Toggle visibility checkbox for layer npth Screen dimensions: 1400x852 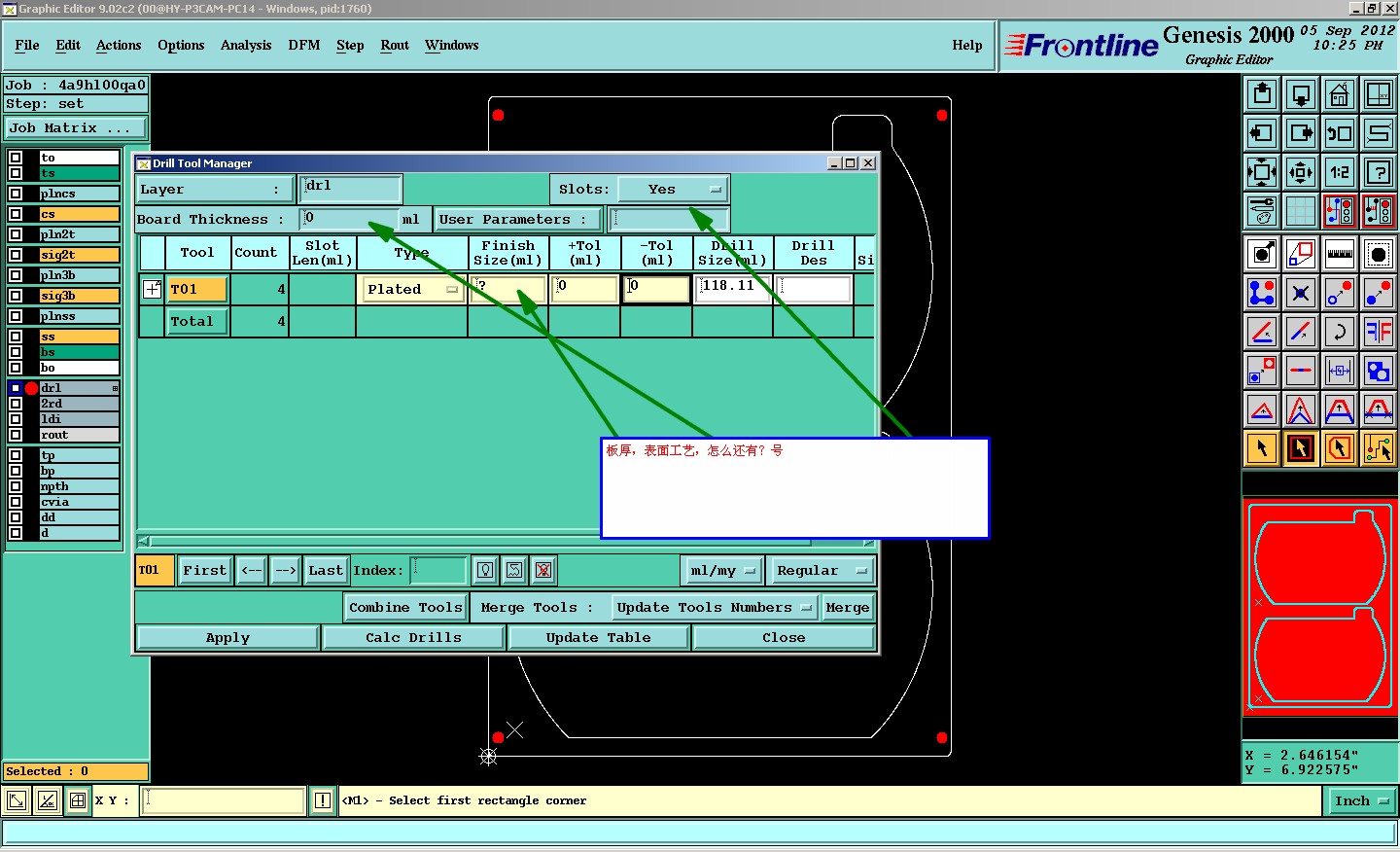16,486
